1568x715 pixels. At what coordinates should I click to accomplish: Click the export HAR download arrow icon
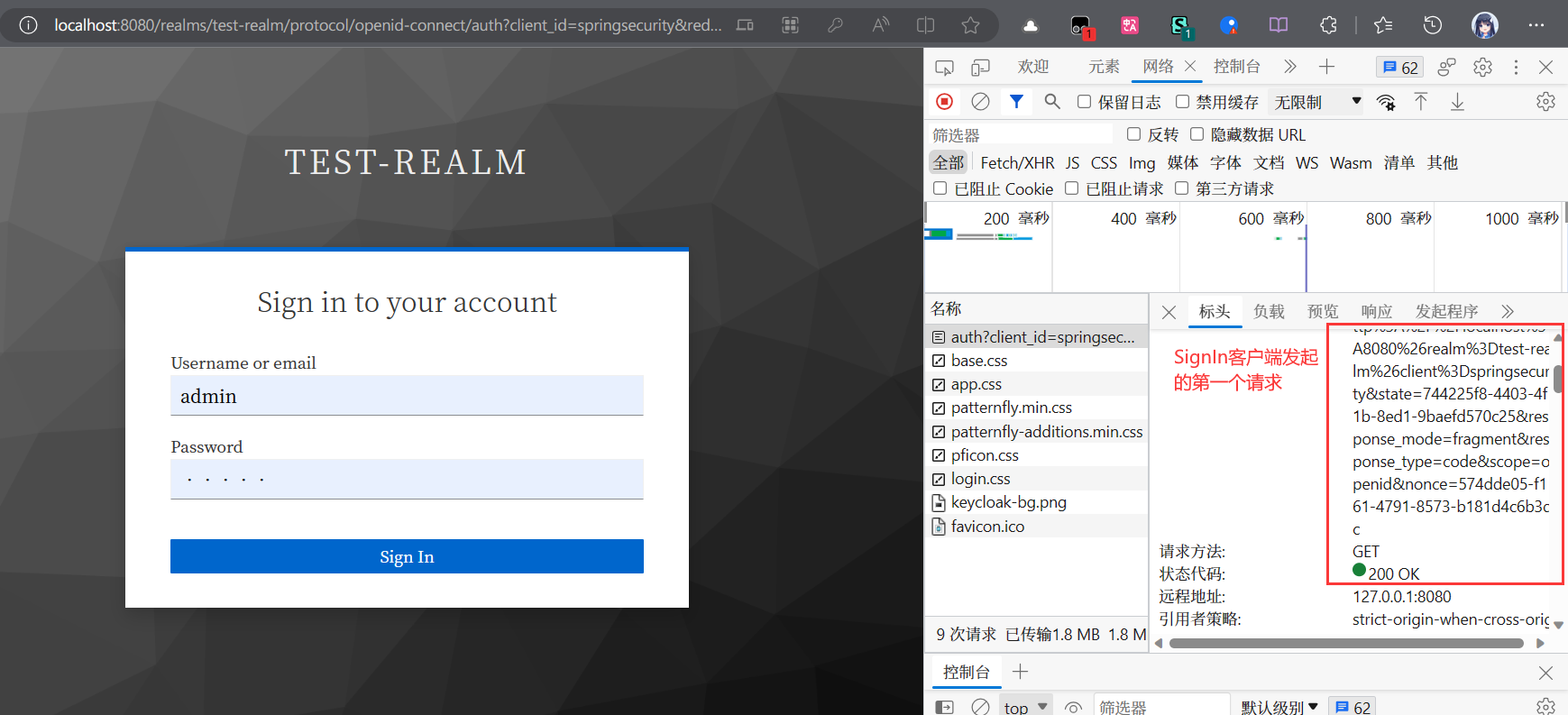click(1457, 102)
